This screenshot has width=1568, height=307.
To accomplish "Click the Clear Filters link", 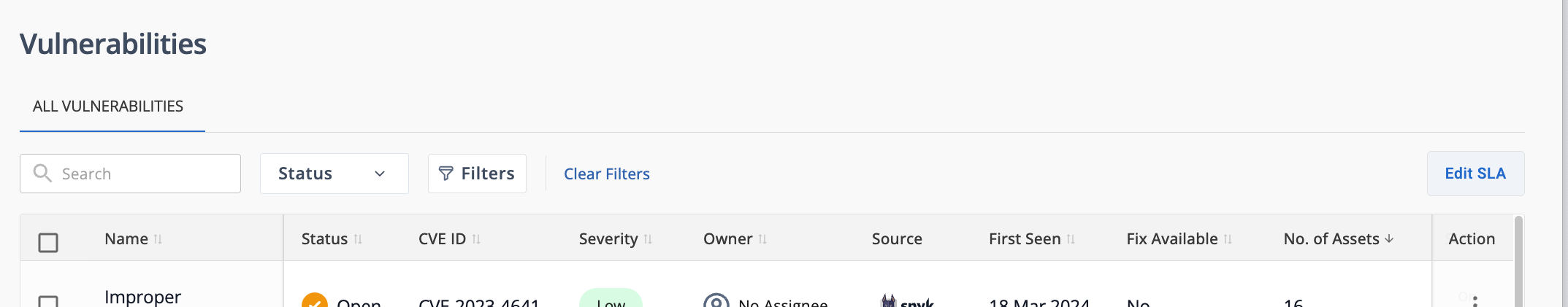I will pos(607,174).
